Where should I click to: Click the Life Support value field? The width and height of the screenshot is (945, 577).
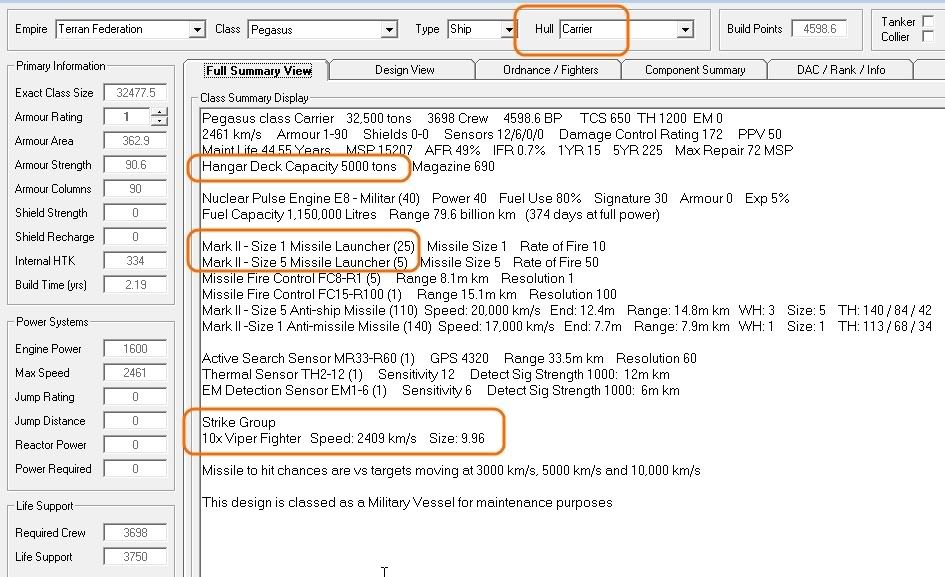(x=135, y=557)
